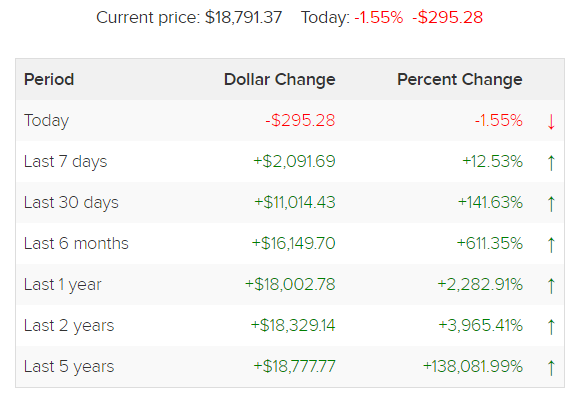
Task: Click the up arrow in Last 1 year row
Action: [x=551, y=285]
